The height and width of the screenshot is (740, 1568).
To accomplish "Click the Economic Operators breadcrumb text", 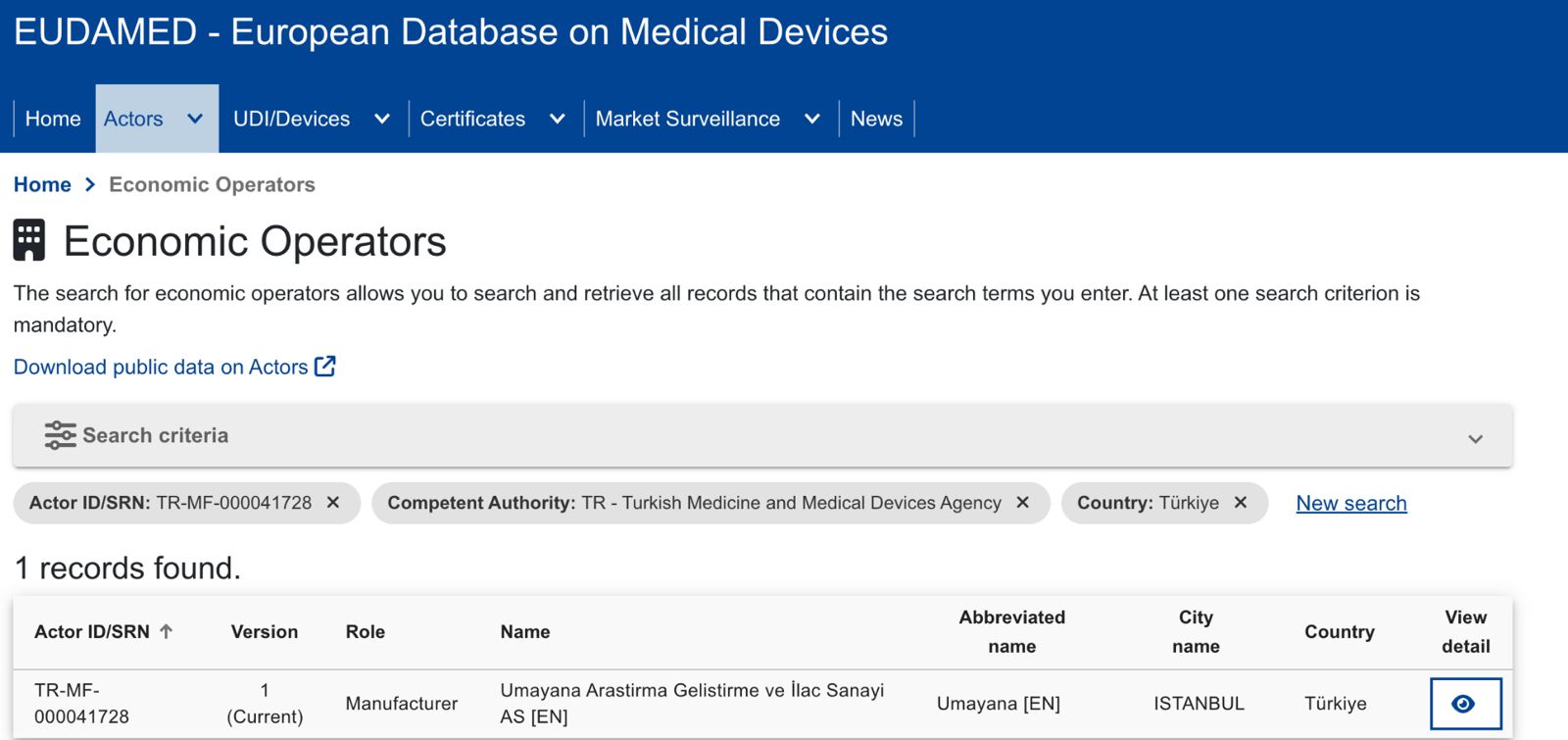I will click(212, 184).
